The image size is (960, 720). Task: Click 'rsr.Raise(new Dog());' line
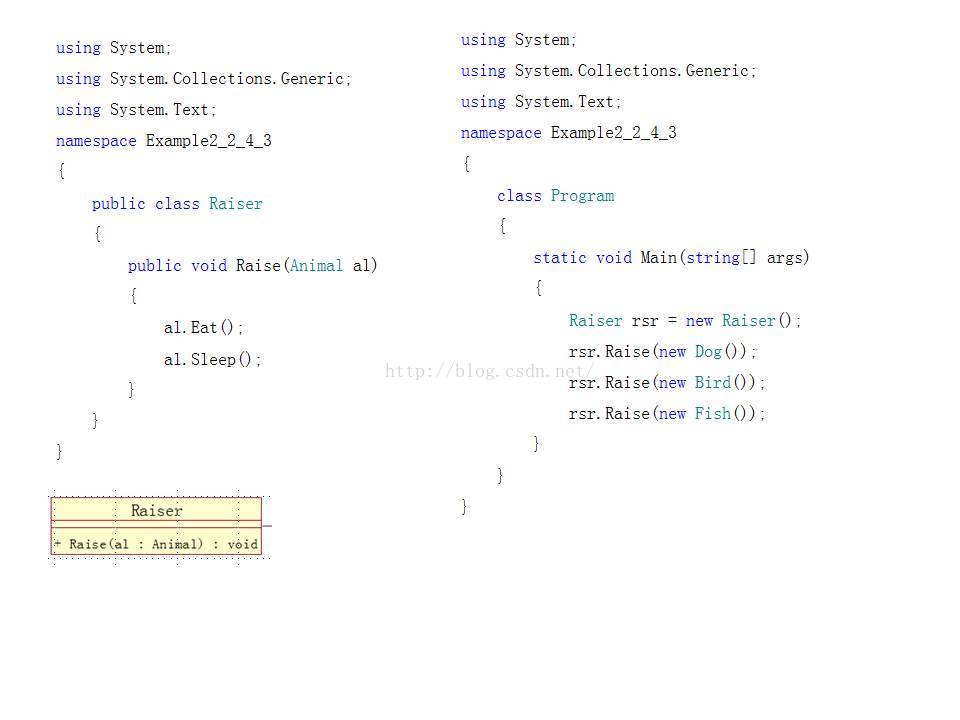click(662, 352)
